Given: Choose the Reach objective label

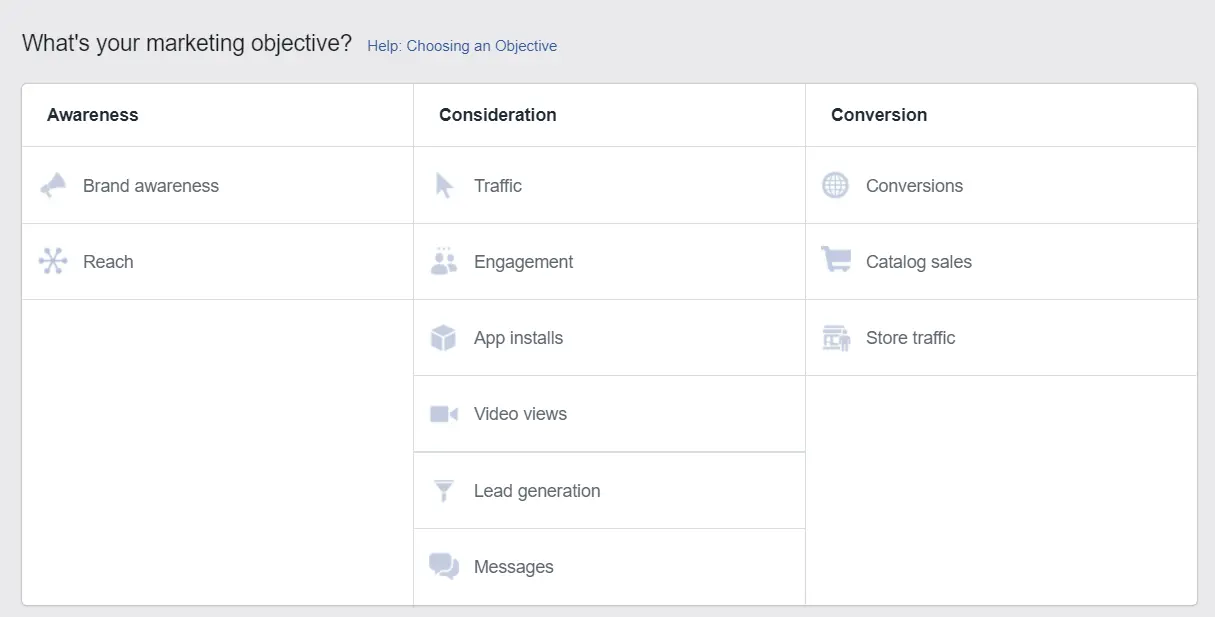Looking at the screenshot, I should (108, 262).
